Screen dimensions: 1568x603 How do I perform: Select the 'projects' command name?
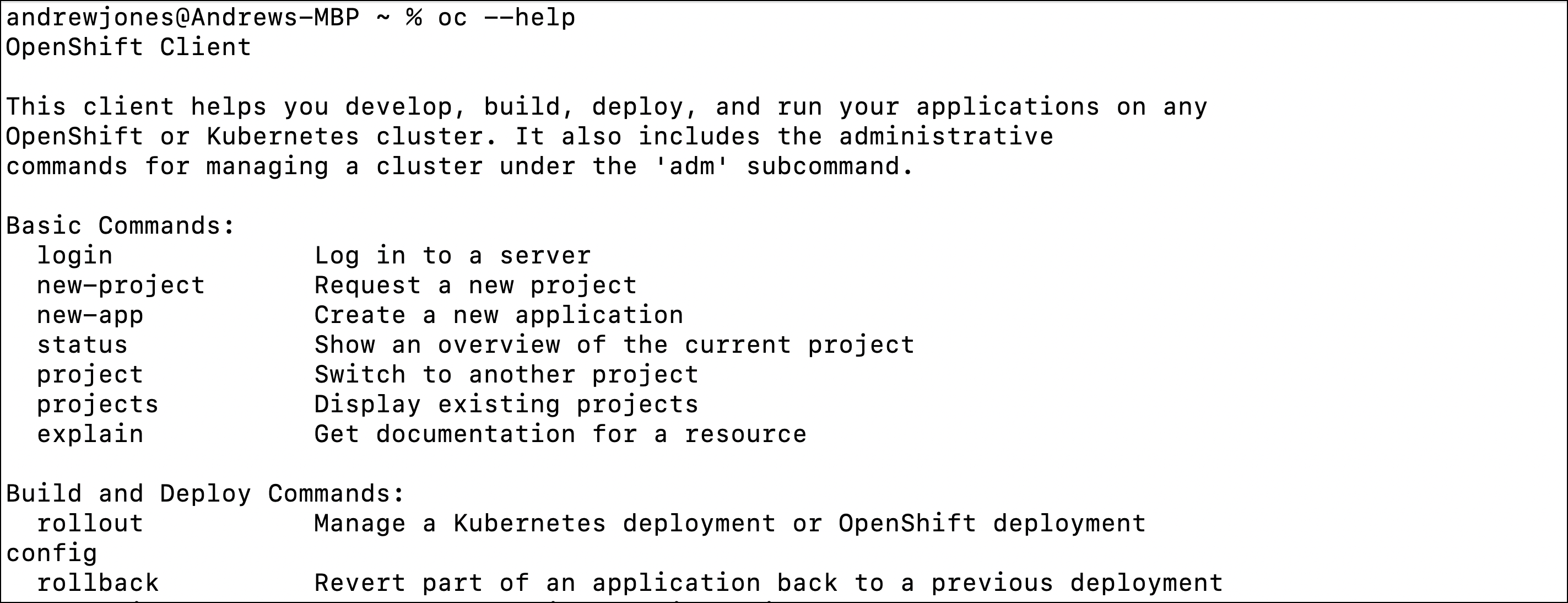tap(98, 405)
